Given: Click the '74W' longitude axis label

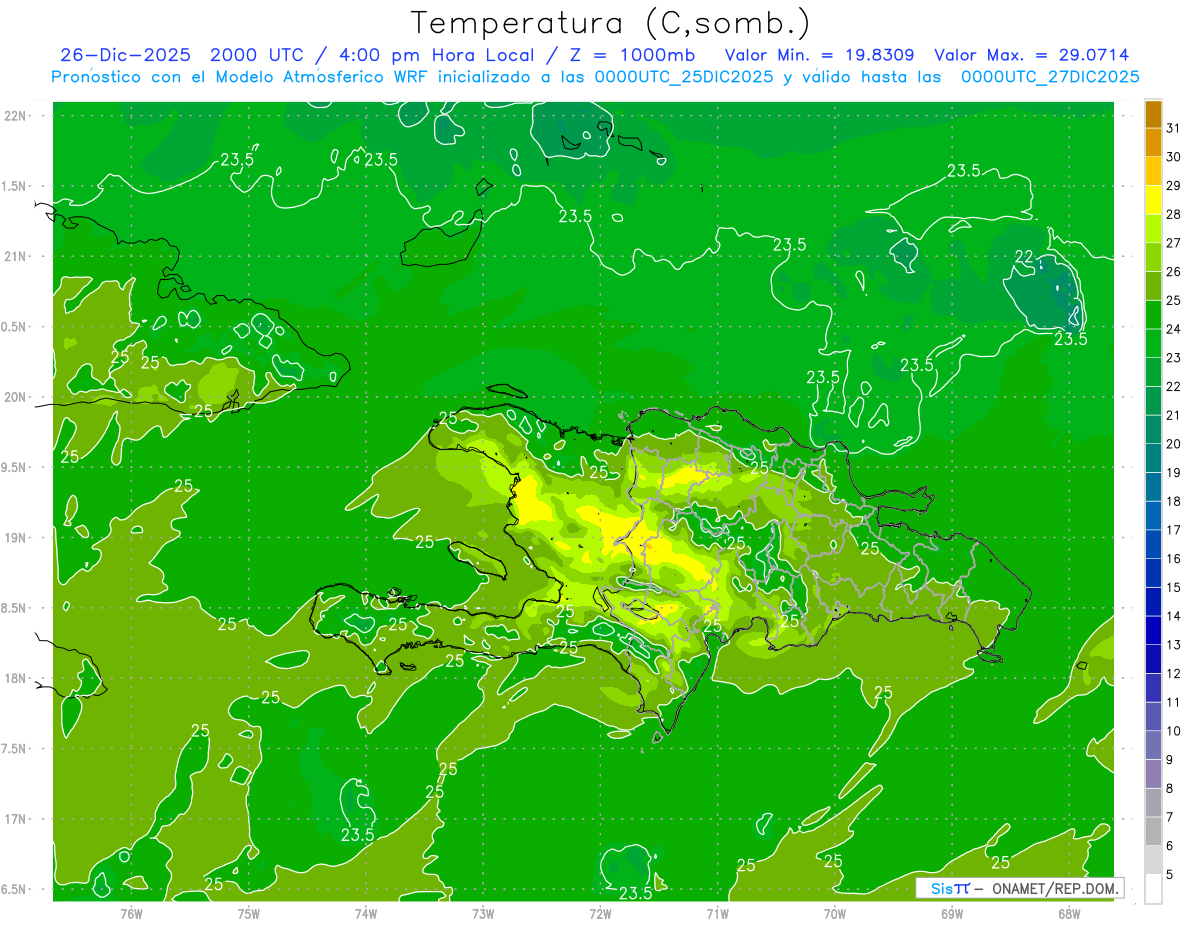Looking at the screenshot, I should [366, 914].
